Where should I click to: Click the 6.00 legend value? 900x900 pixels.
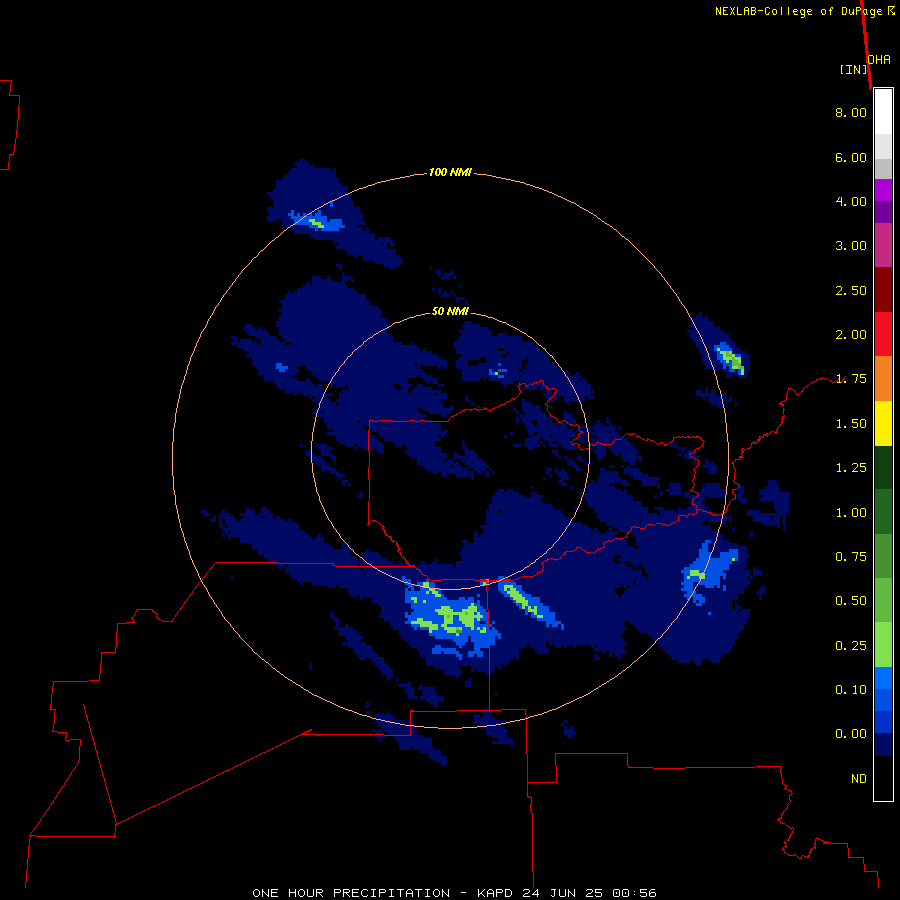pyautogui.click(x=851, y=157)
